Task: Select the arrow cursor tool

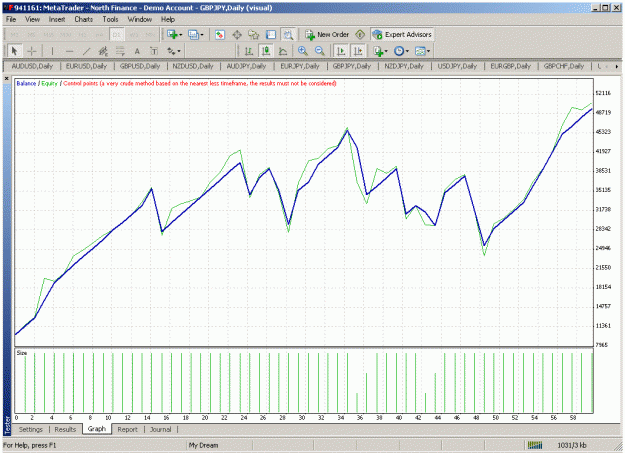Action: click(x=15, y=51)
